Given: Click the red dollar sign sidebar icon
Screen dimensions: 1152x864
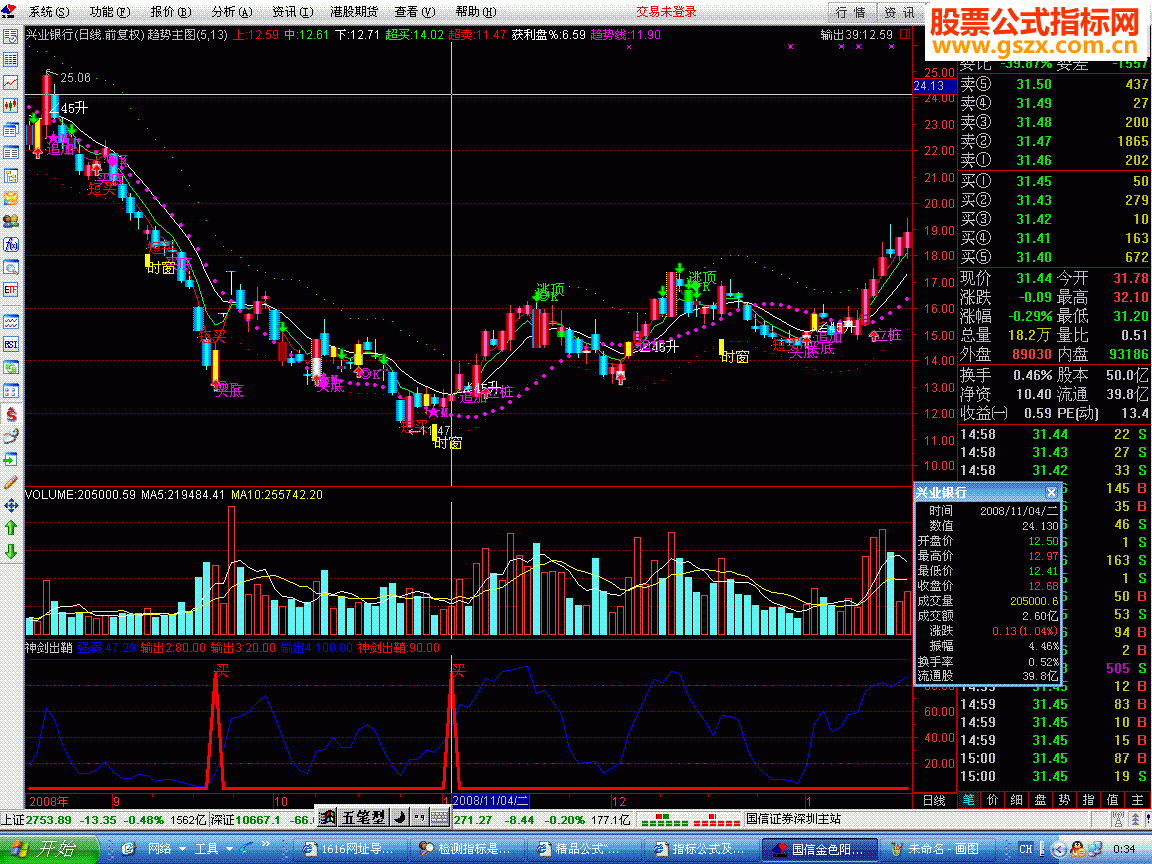Looking at the screenshot, I should coord(11,414).
